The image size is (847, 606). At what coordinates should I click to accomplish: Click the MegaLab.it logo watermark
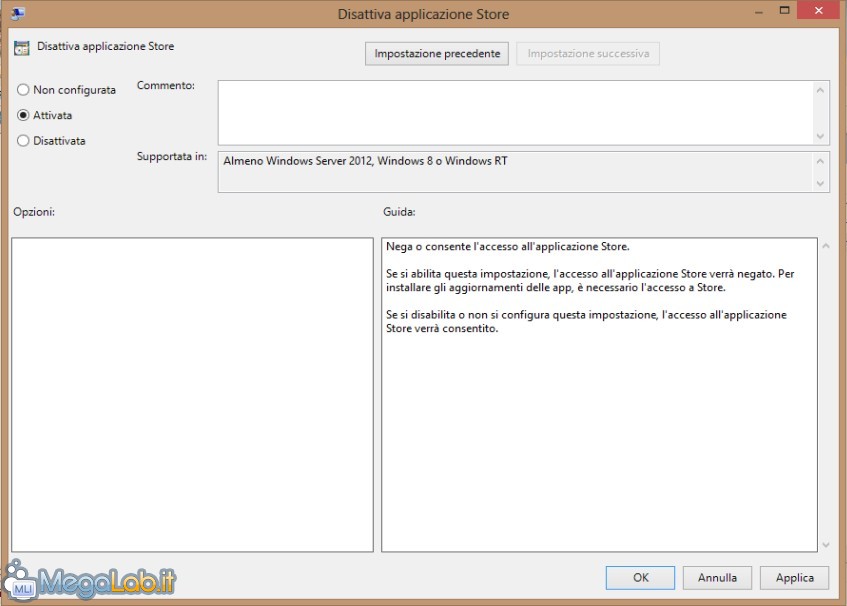click(x=90, y=580)
